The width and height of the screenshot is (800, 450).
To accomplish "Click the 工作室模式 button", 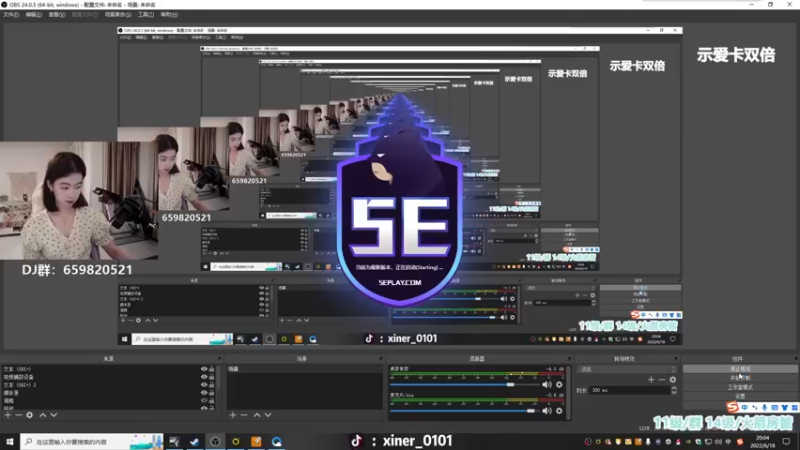I will [x=740, y=387].
